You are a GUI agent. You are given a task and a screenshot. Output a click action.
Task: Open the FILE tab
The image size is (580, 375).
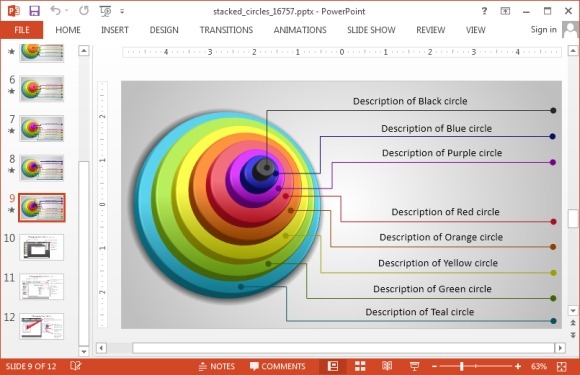pyautogui.click(x=22, y=30)
